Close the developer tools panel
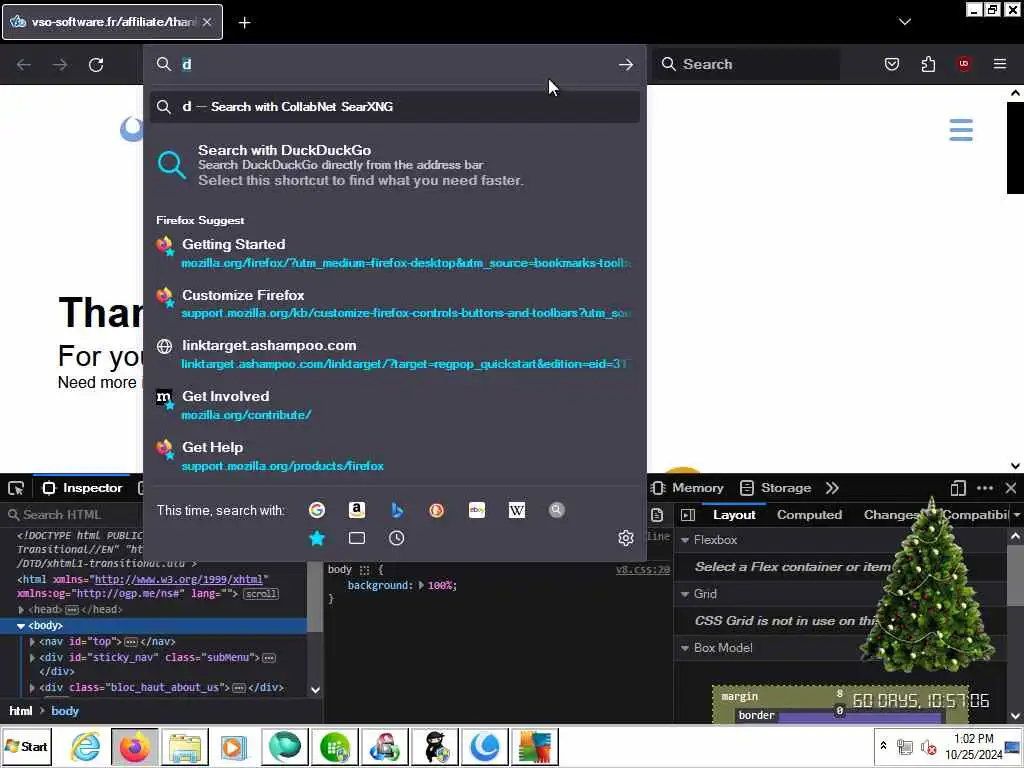 click(1011, 488)
